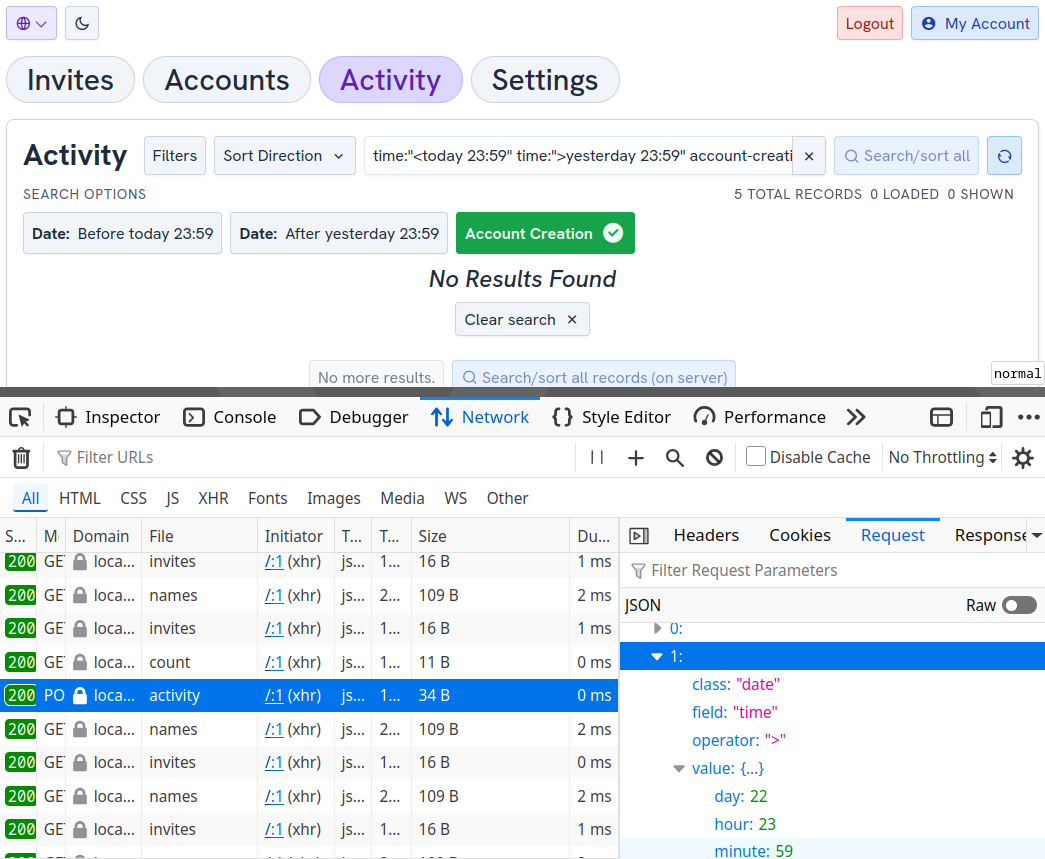Open network request search with the magnifier icon
Screen dimensions: 1045x859
pos(674,457)
